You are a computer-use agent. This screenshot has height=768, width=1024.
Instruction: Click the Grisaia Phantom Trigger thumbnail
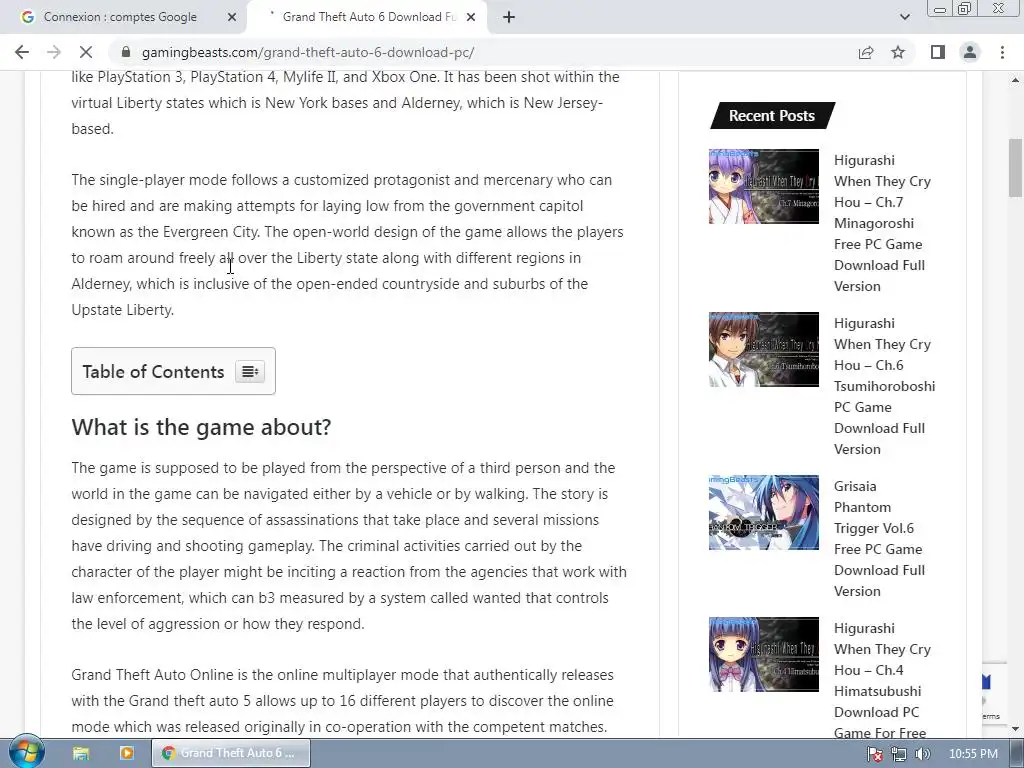763,512
